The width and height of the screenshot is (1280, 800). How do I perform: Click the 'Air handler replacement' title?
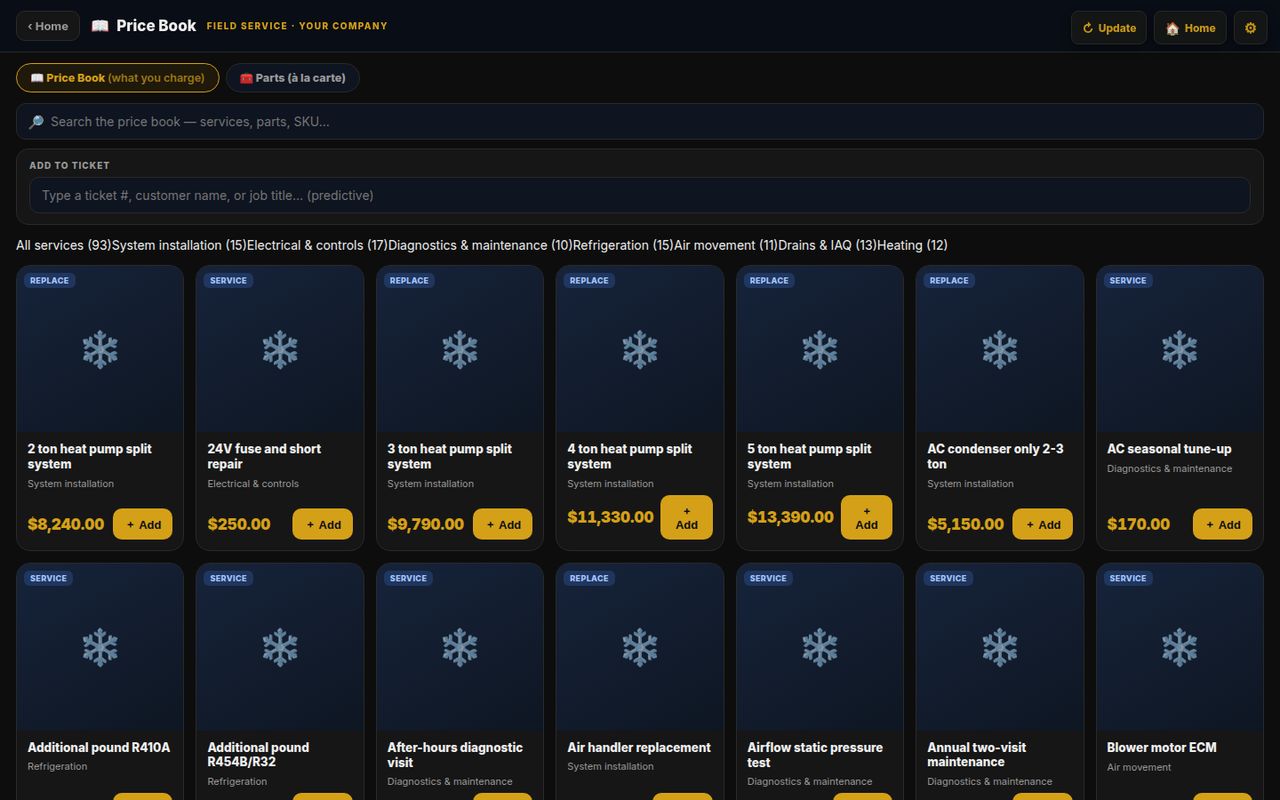(639, 747)
